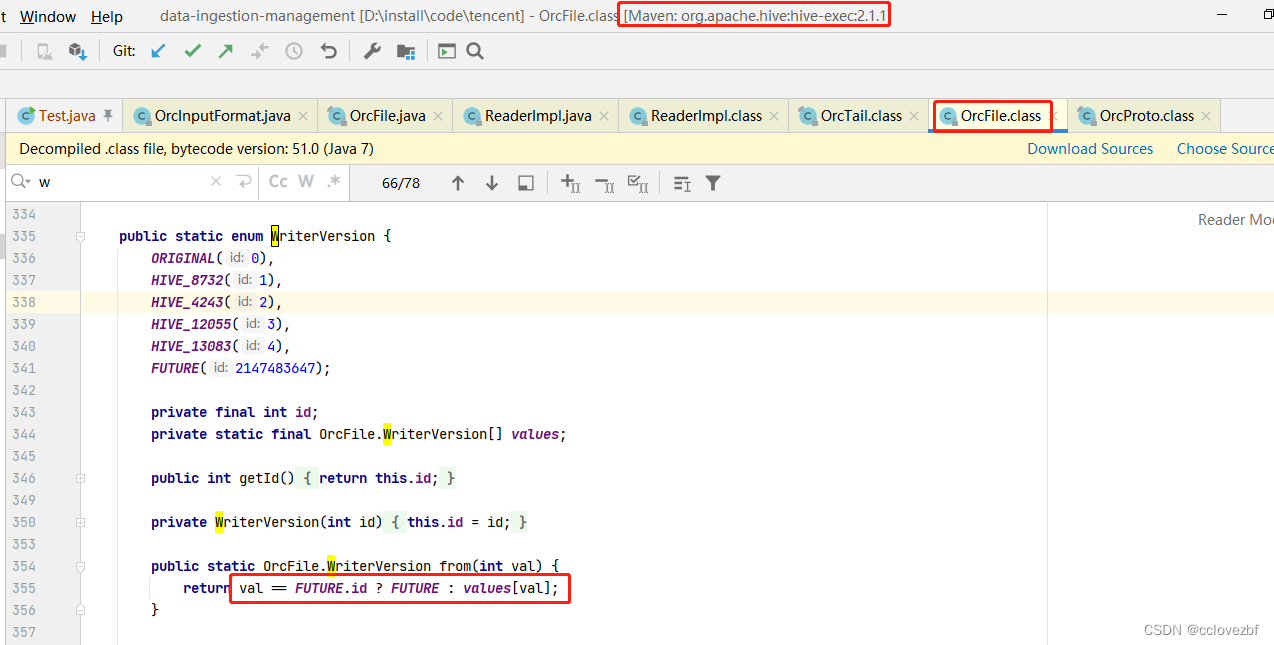Collapse the WriterVersion enum code fold
The height and width of the screenshot is (645, 1274).
81,236
